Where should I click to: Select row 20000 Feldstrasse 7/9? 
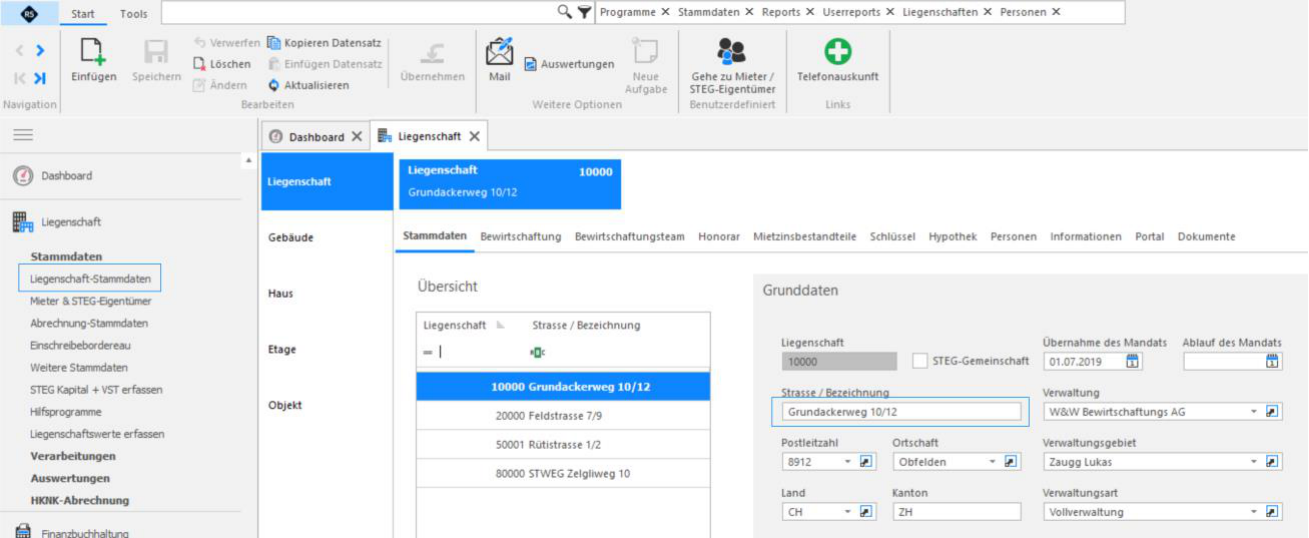click(563, 415)
